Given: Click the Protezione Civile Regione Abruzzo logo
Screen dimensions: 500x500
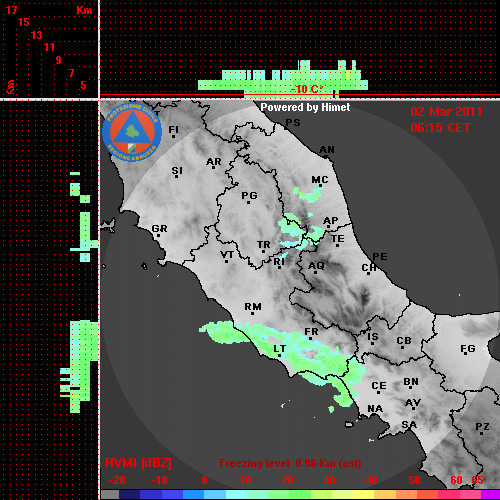Looking at the screenshot, I should point(132,132).
